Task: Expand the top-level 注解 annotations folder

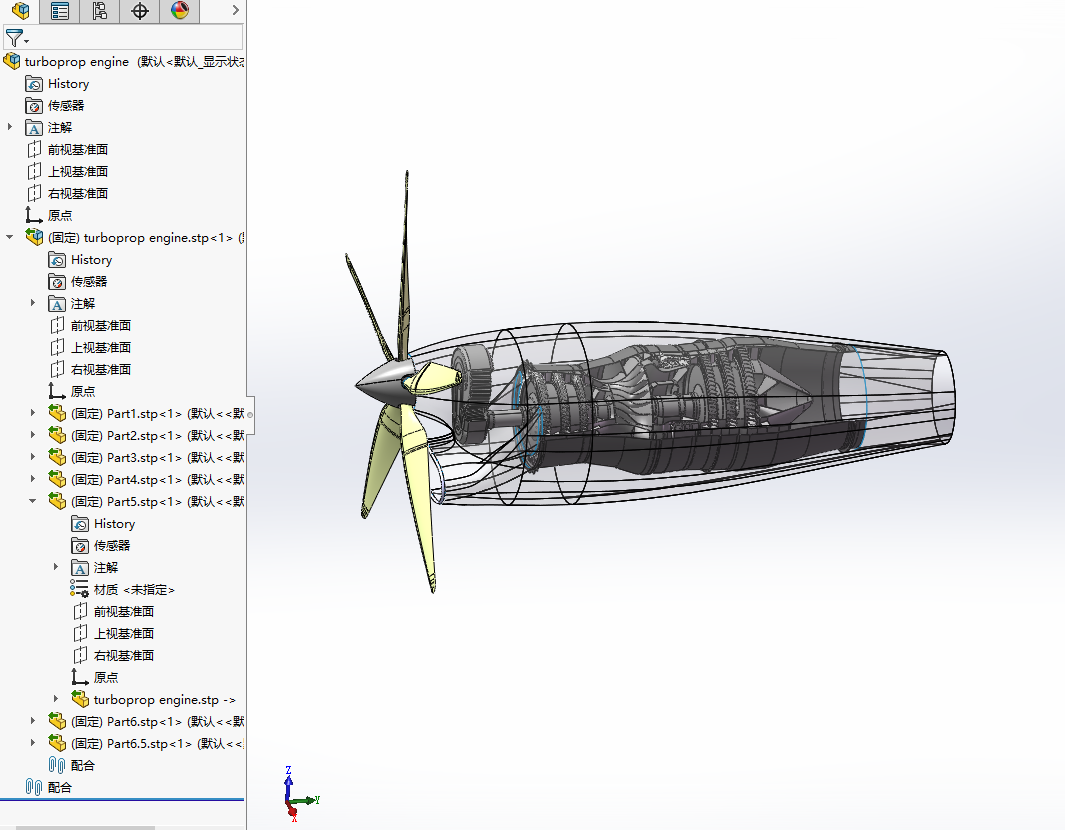Action: 10,127
